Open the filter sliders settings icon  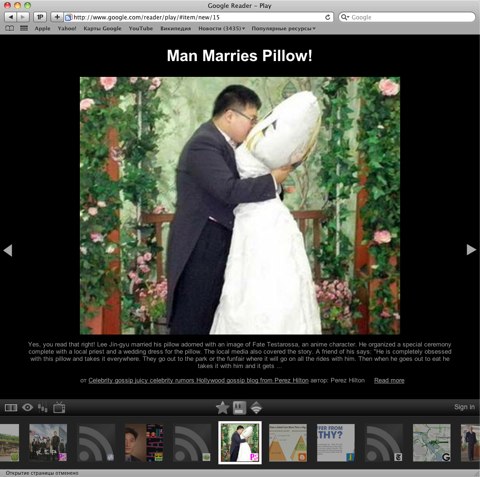pos(42,408)
